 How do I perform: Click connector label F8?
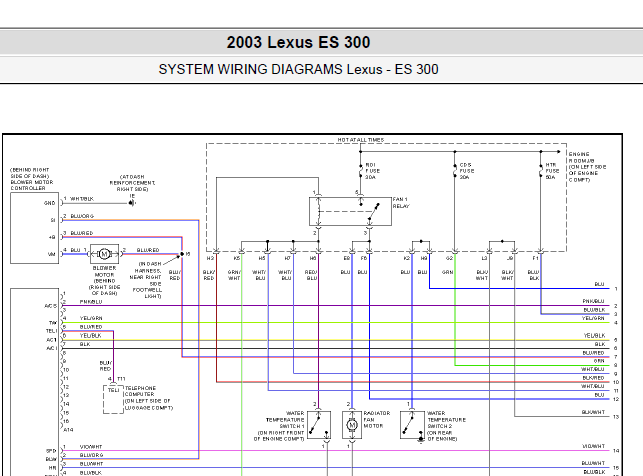tap(364, 258)
